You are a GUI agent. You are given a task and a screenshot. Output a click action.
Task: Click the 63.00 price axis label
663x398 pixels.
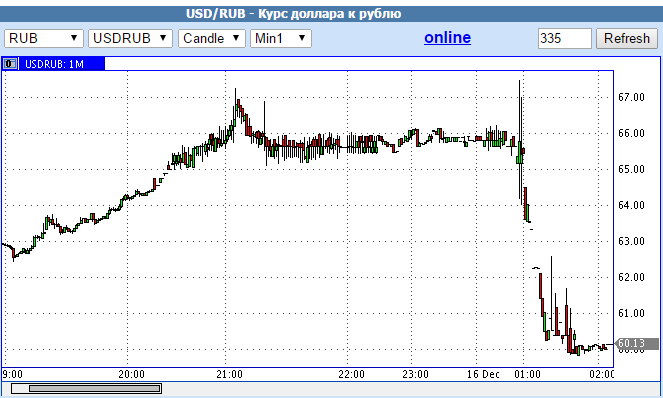(x=631, y=241)
